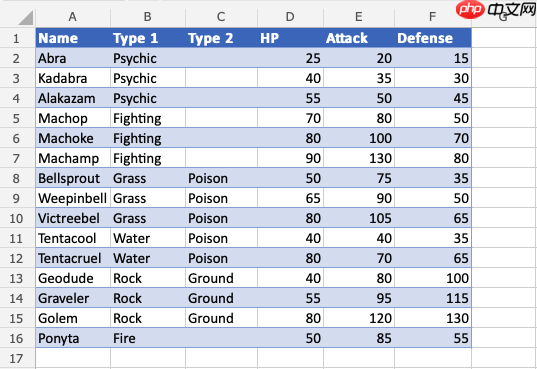Select row 8 header
Screen dimensions: 537x369
16,179
